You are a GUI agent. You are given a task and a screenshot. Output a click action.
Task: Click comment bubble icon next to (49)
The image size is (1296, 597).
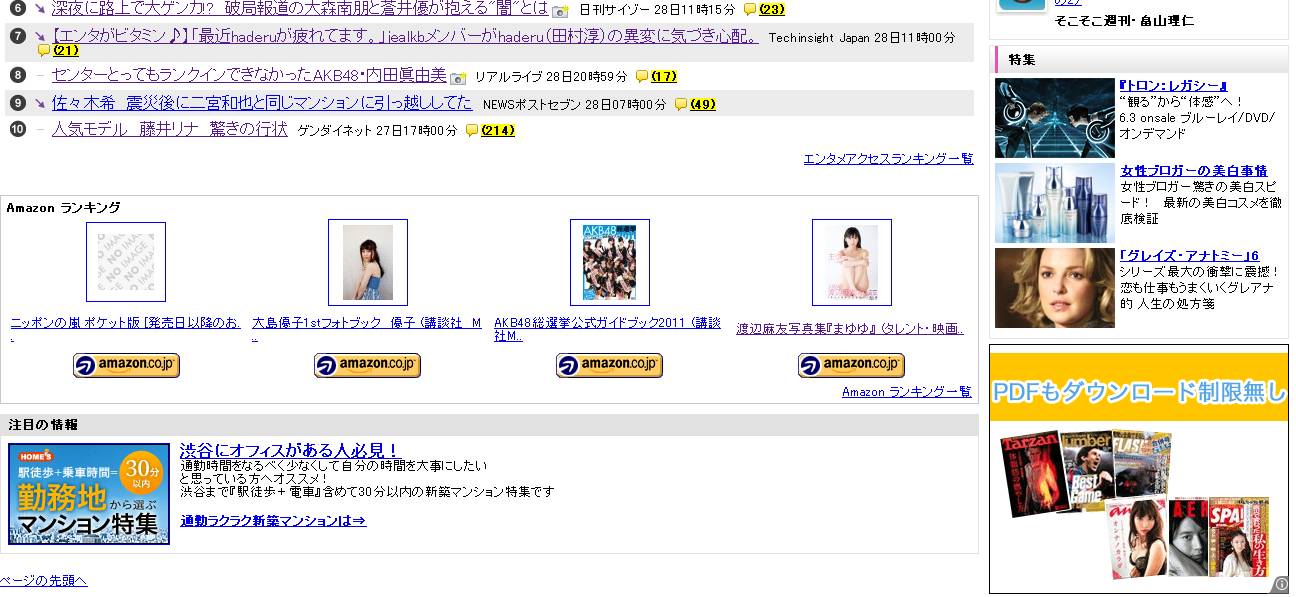(x=681, y=104)
